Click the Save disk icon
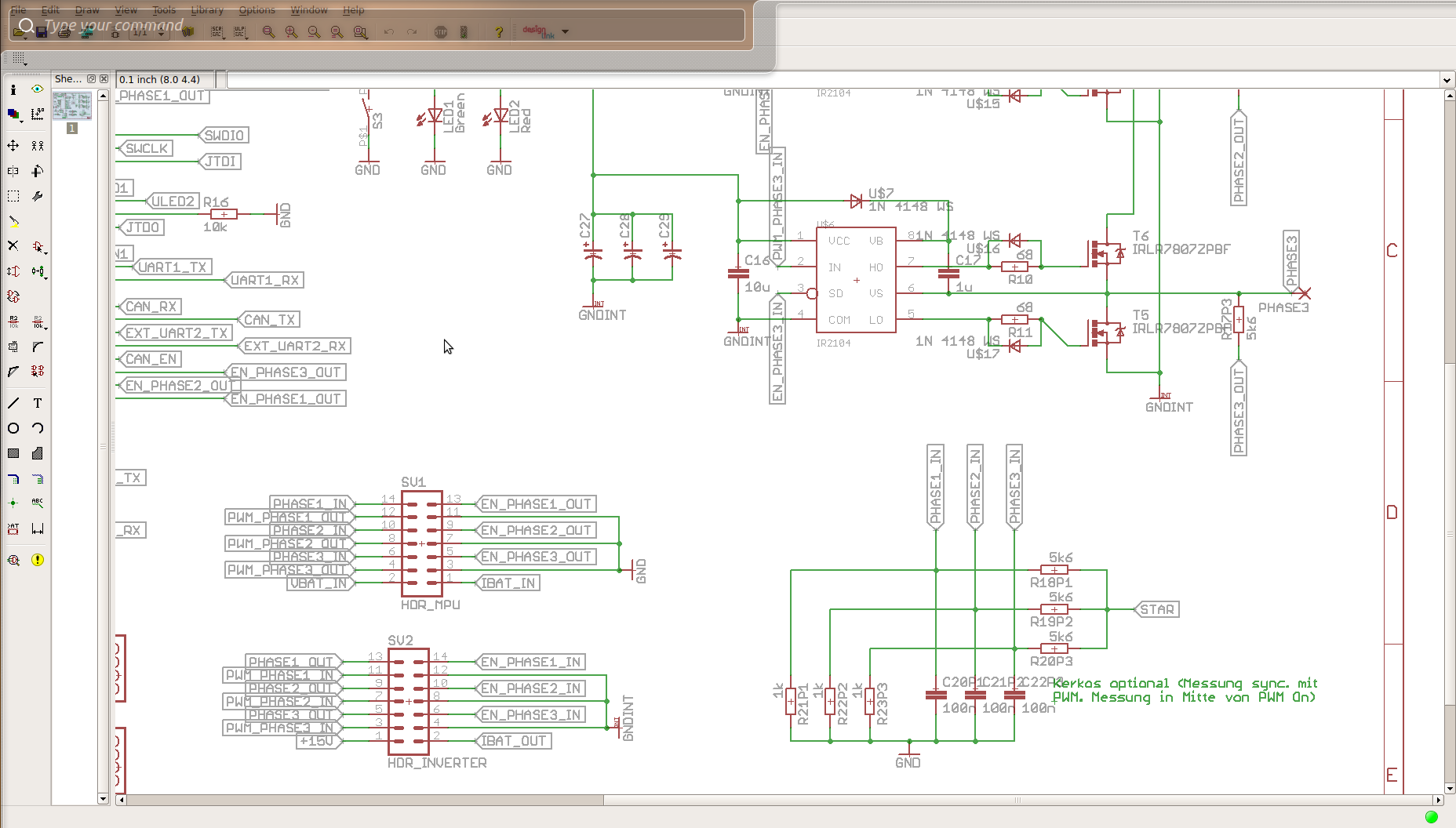The image size is (1456, 828). pyautogui.click(x=42, y=32)
